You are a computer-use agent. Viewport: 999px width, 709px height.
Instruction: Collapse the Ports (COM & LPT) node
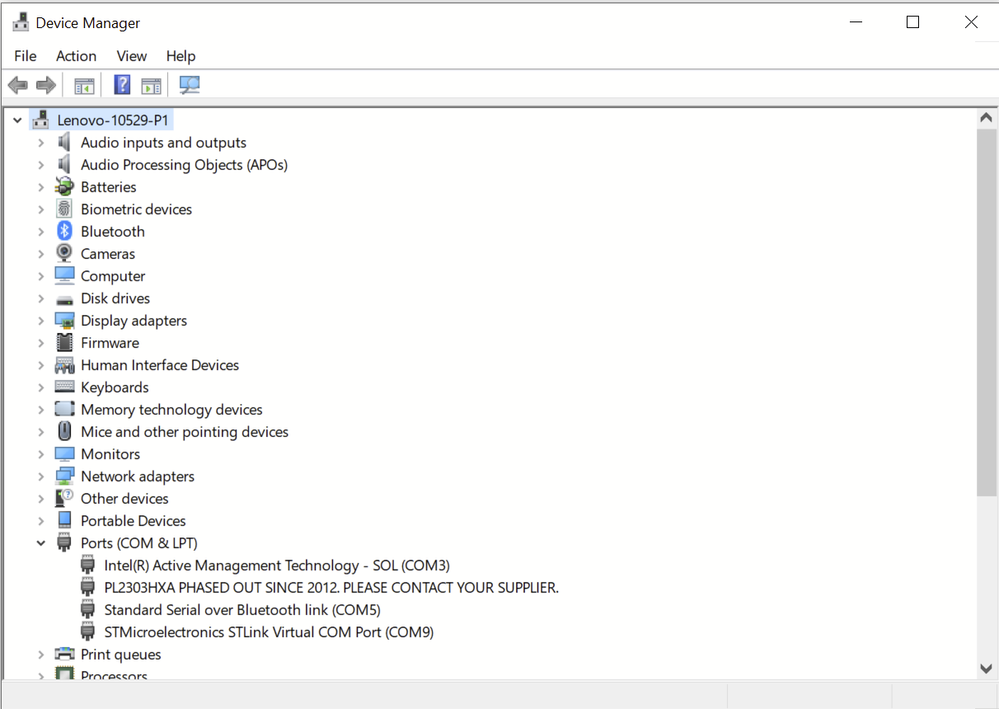[41, 543]
